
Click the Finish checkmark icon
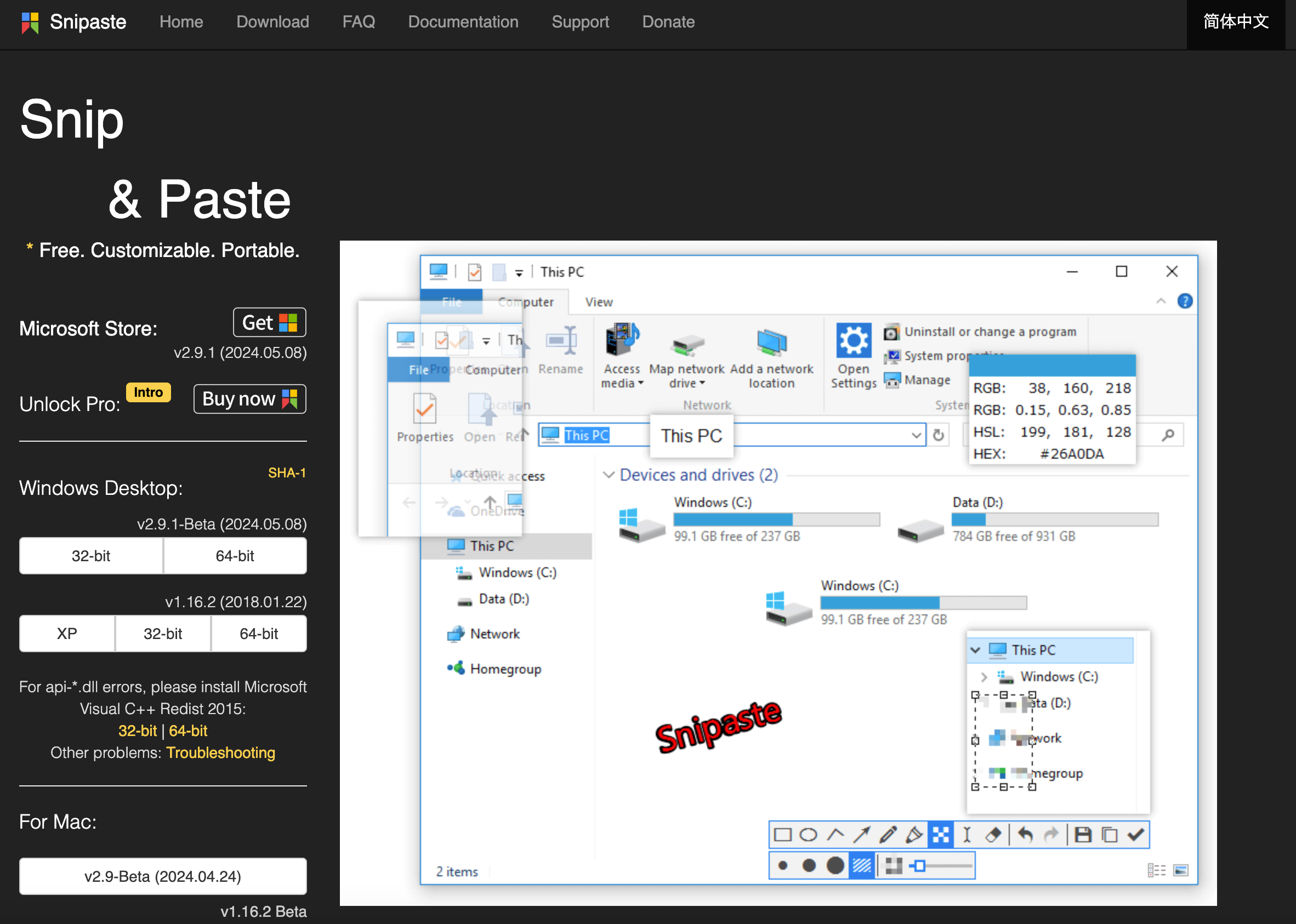(1136, 835)
